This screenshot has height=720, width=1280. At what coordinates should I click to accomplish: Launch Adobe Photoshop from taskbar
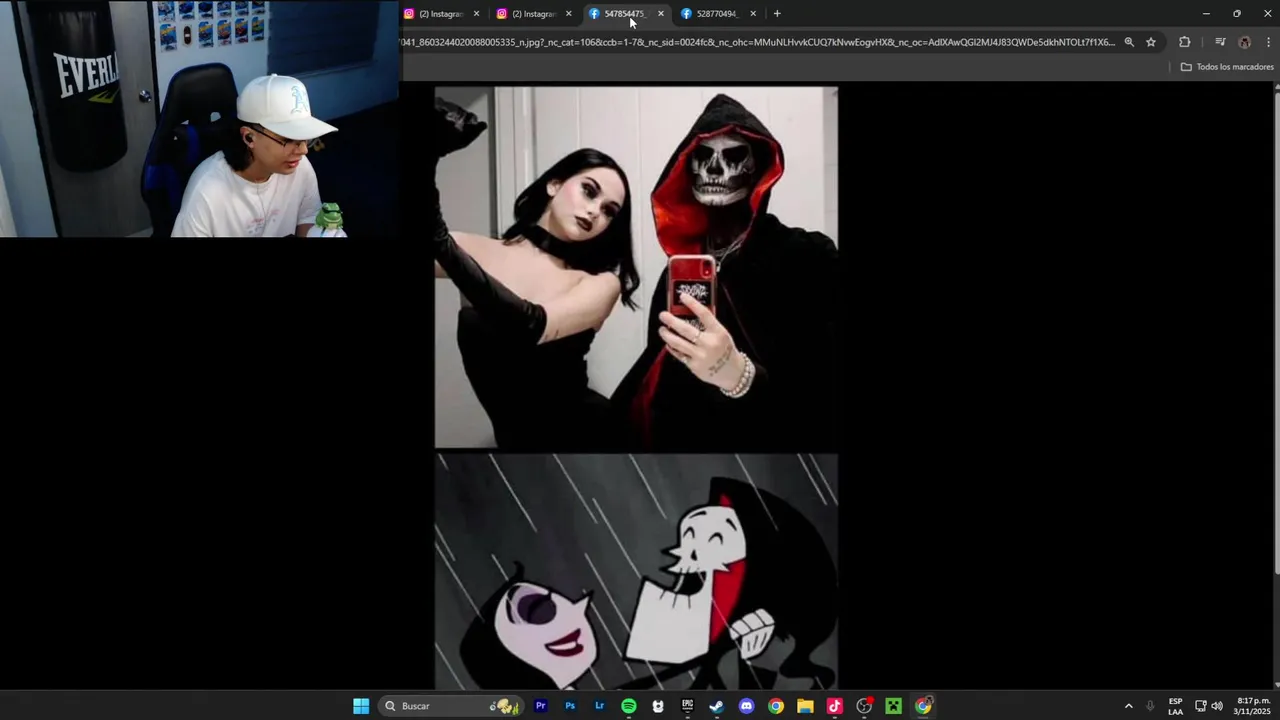pos(570,706)
